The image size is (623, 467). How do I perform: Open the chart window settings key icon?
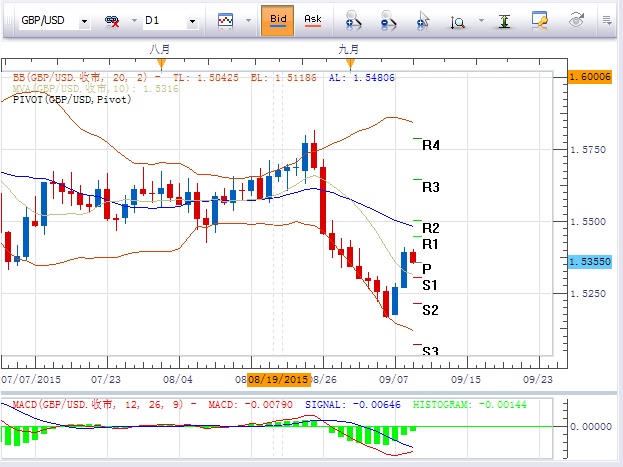pyautogui.click(x=540, y=20)
